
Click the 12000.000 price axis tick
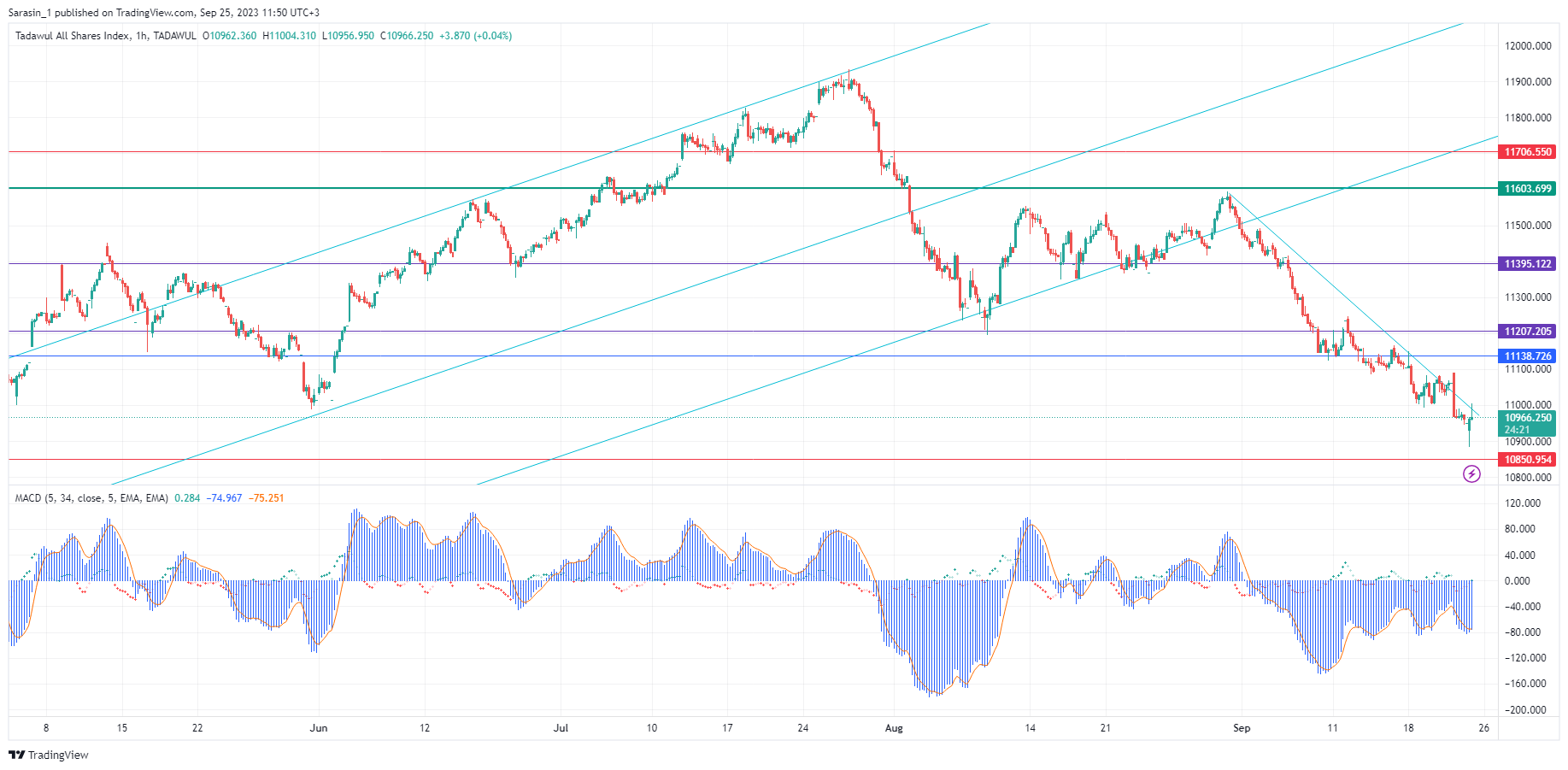[1528, 46]
